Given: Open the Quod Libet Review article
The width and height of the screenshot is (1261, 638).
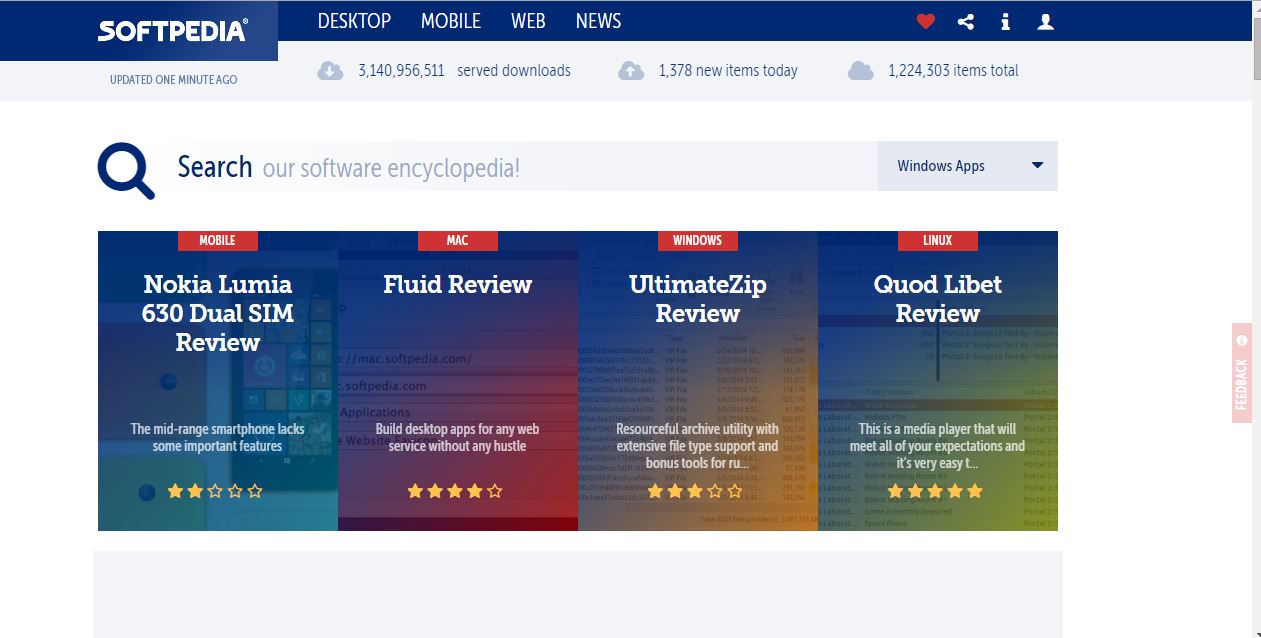Looking at the screenshot, I should pyautogui.click(x=938, y=299).
